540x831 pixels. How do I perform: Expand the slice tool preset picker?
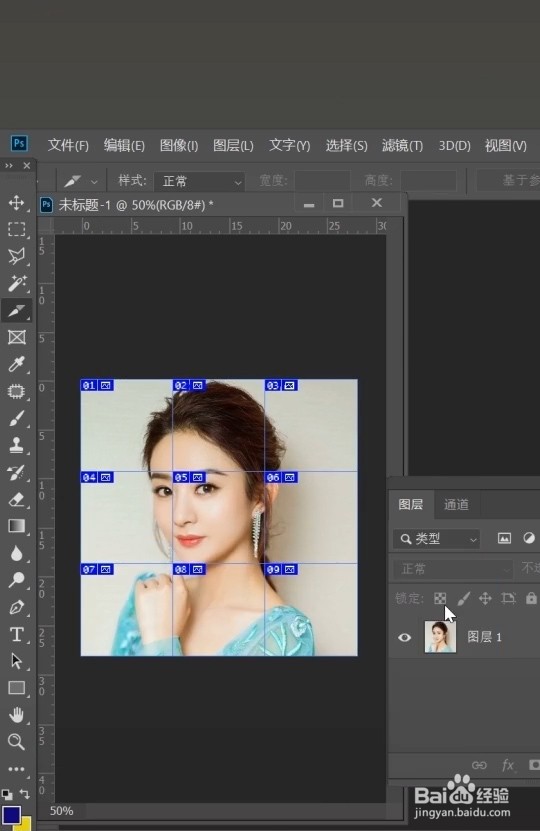pos(81,181)
